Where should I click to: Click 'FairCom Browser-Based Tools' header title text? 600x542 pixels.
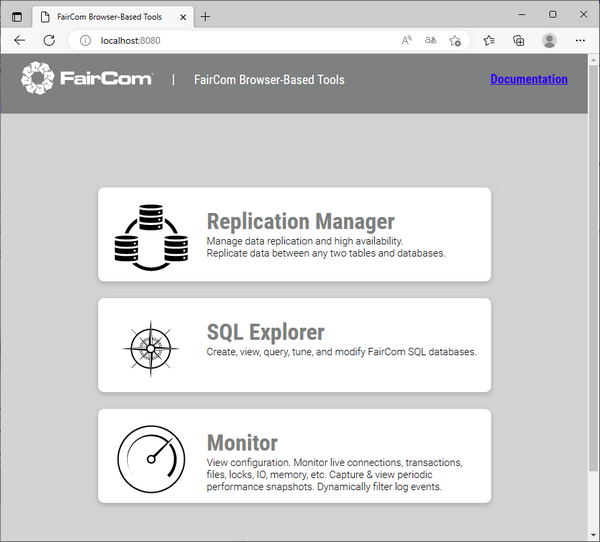point(269,80)
